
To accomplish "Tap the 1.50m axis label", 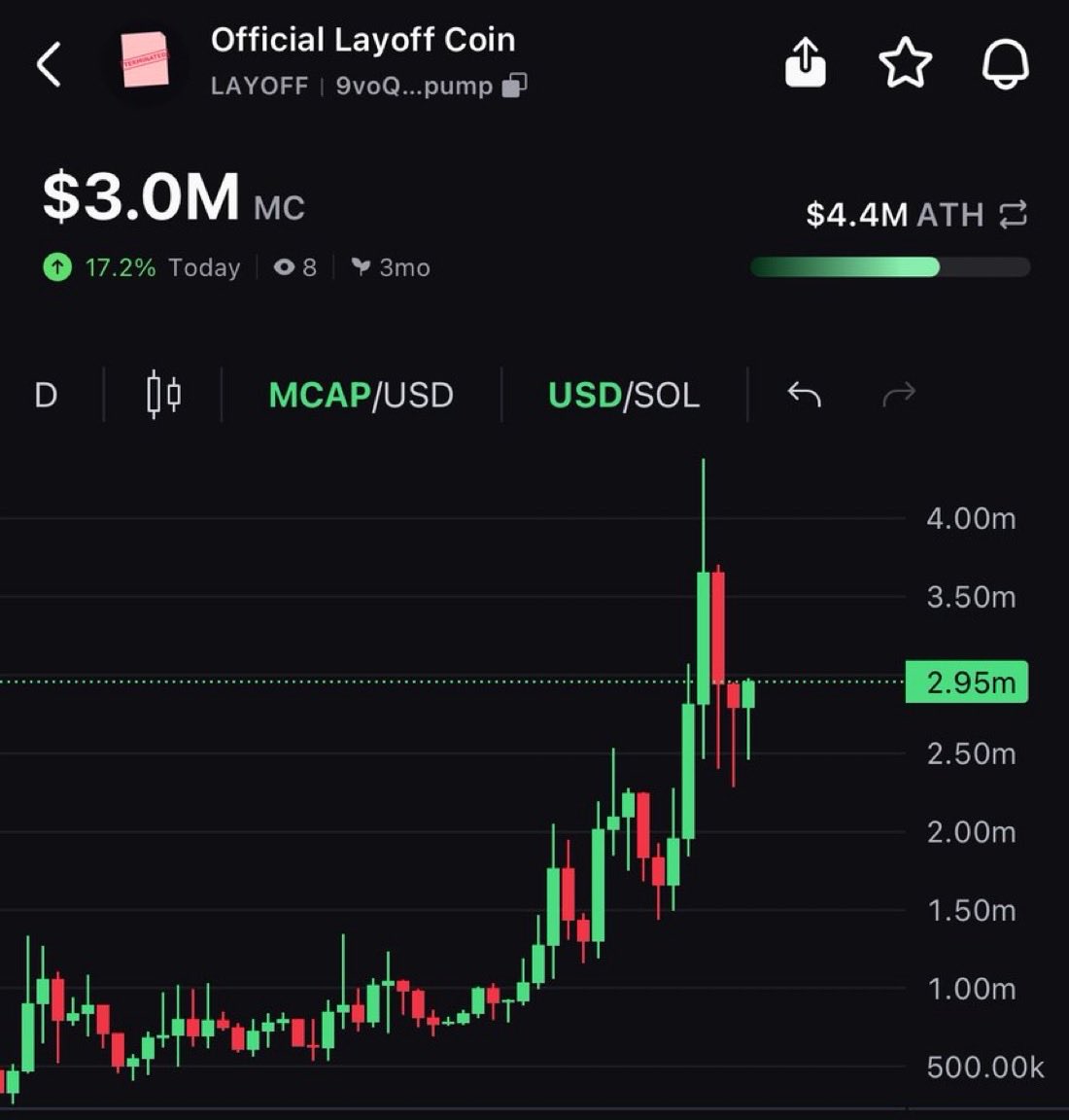I will (x=971, y=911).
